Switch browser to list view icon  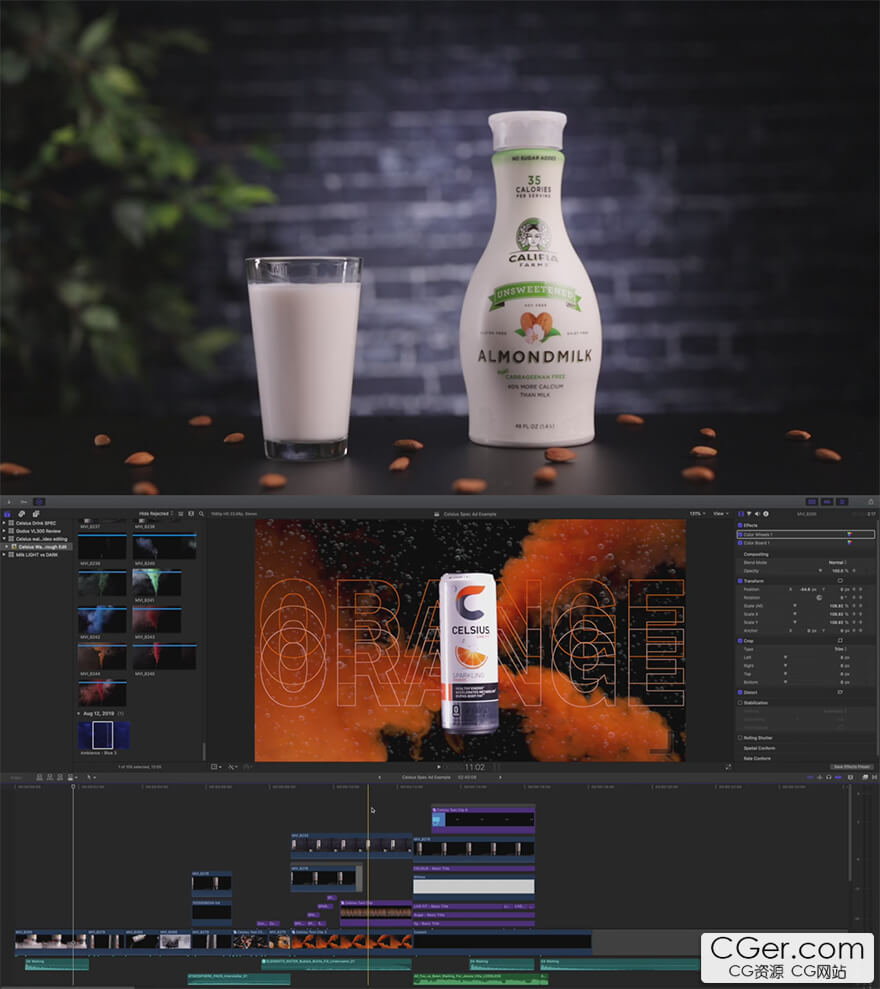click(180, 514)
